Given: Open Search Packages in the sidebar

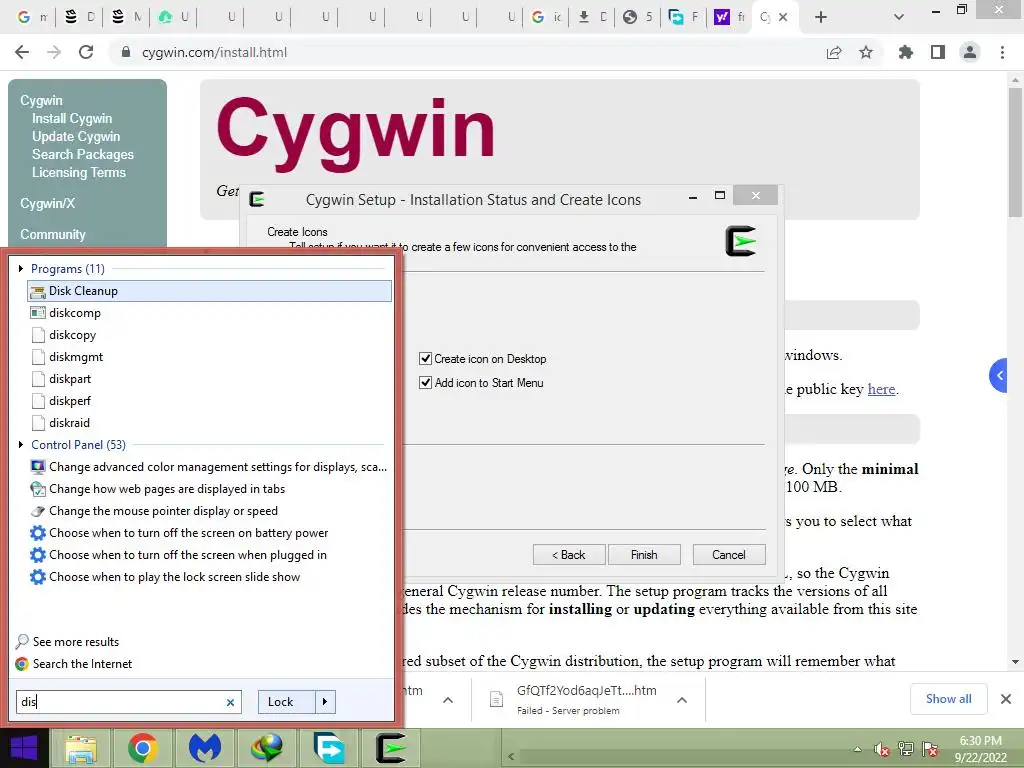Looking at the screenshot, I should 83,154.
